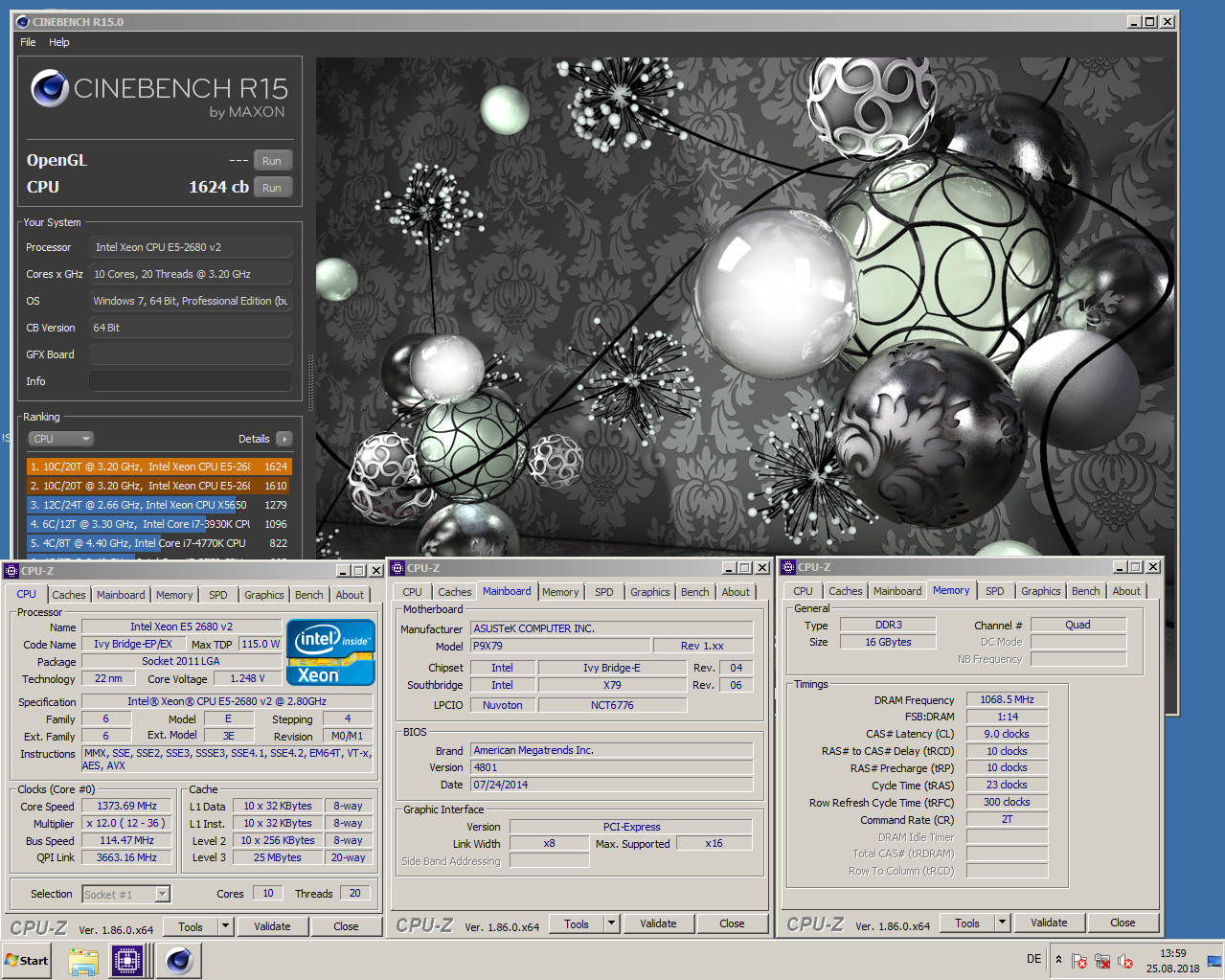Viewport: 1225px width, 980px height.
Task: Click the Cinebench taskbar icon
Action: click(179, 961)
